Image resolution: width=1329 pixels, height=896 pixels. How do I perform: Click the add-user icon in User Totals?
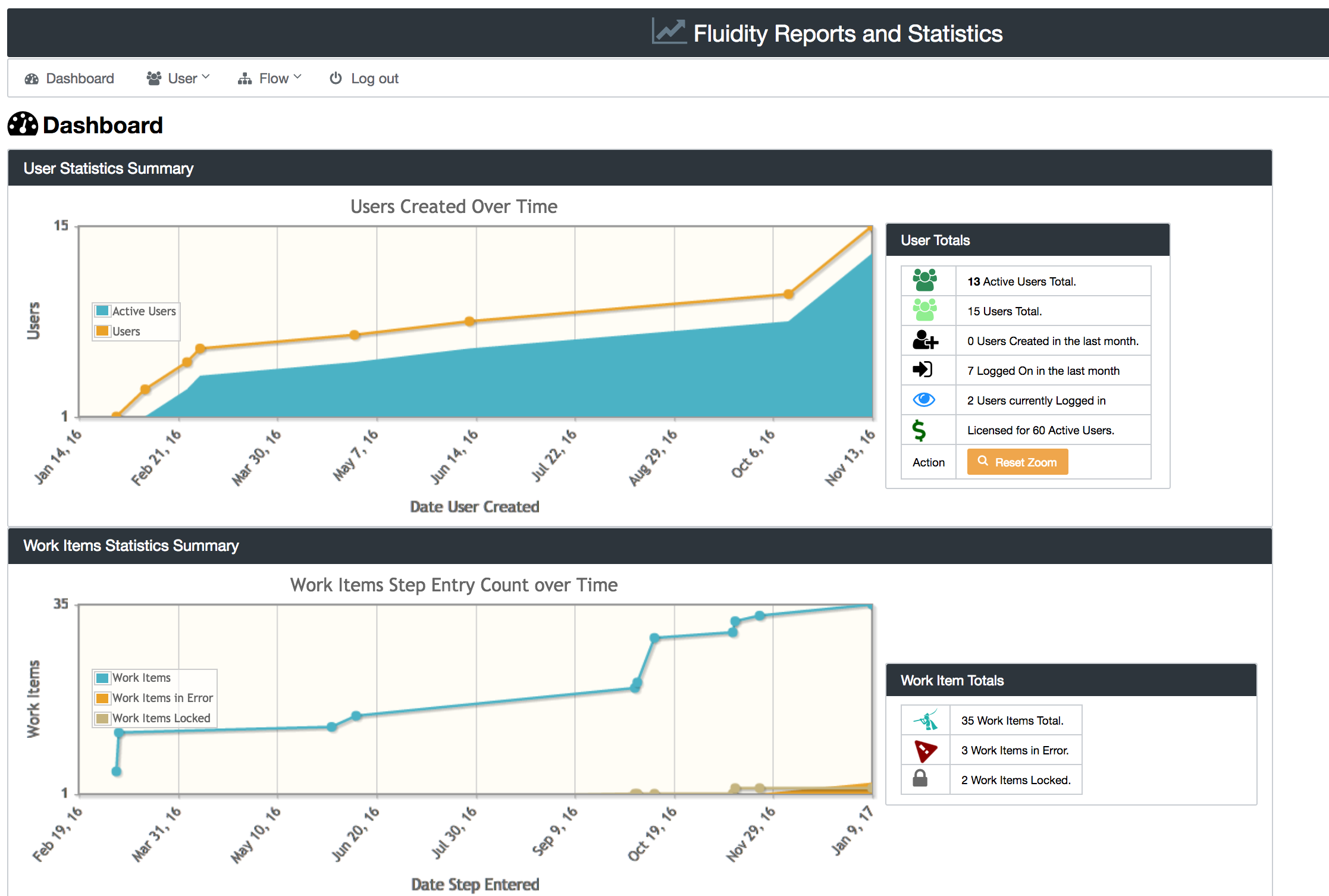tap(924, 340)
